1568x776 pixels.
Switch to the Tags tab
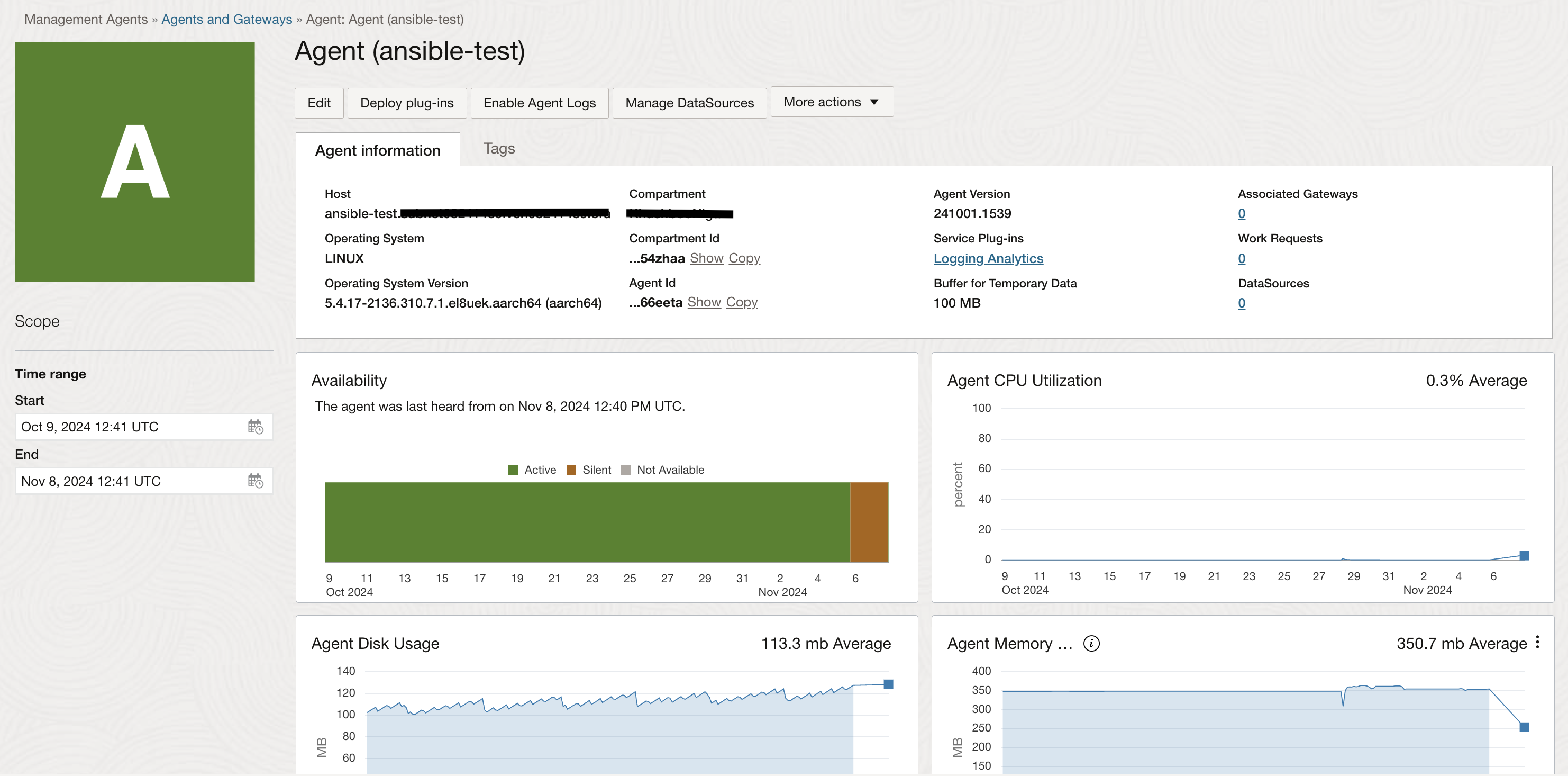click(x=498, y=149)
